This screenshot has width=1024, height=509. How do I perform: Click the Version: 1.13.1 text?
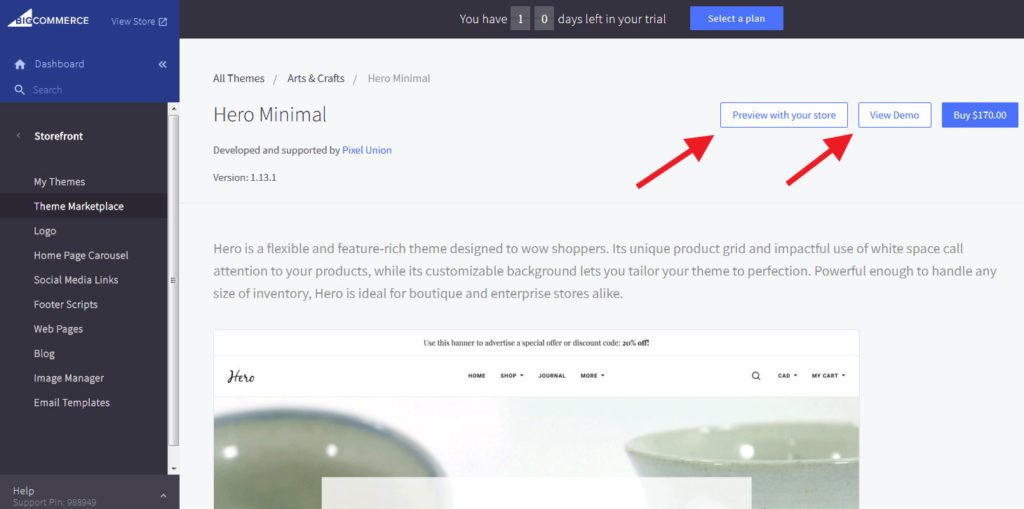pyautogui.click(x=245, y=178)
